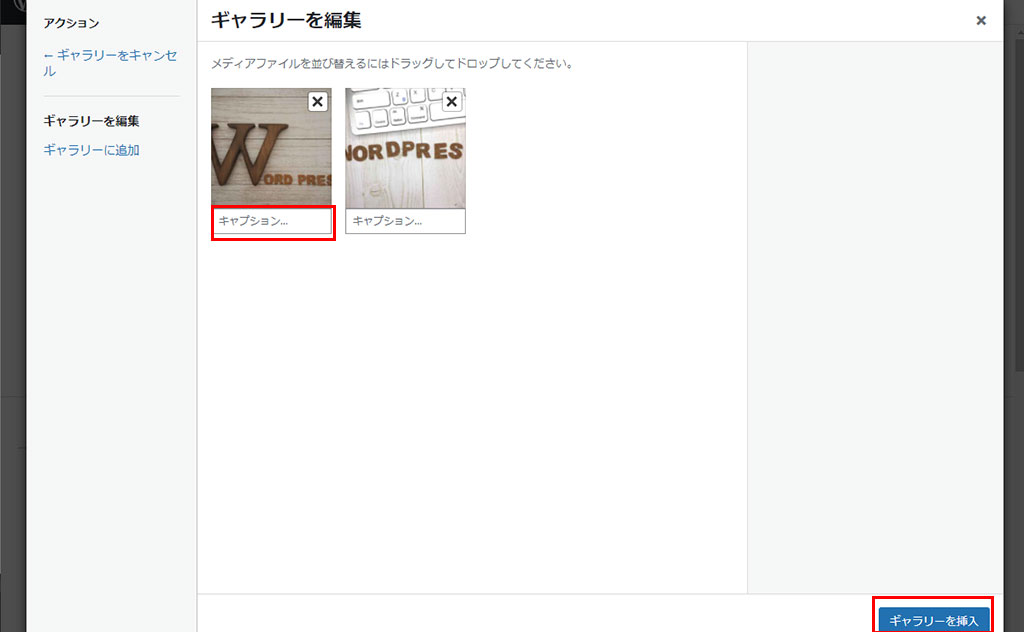This screenshot has width=1024, height=632.
Task: Click the アクション heading in the sidebar
Action: [71, 23]
